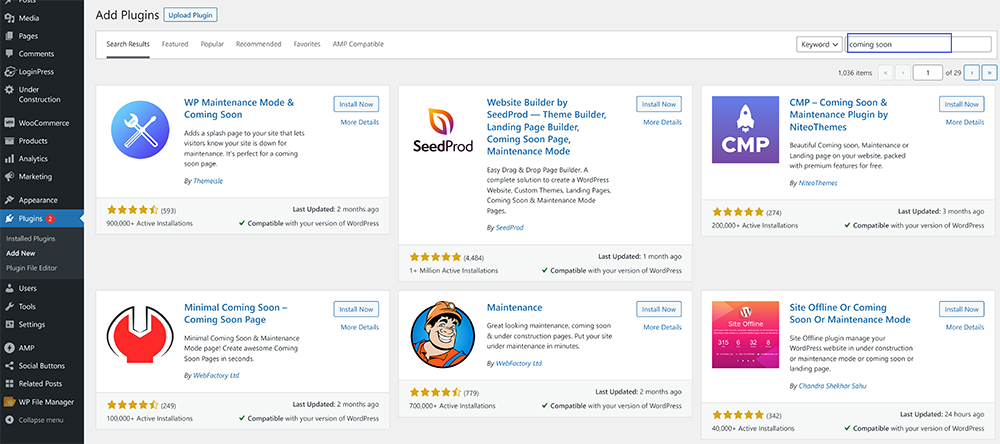Select Add New submenu item
The height and width of the screenshot is (444, 1000).
(x=20, y=253)
